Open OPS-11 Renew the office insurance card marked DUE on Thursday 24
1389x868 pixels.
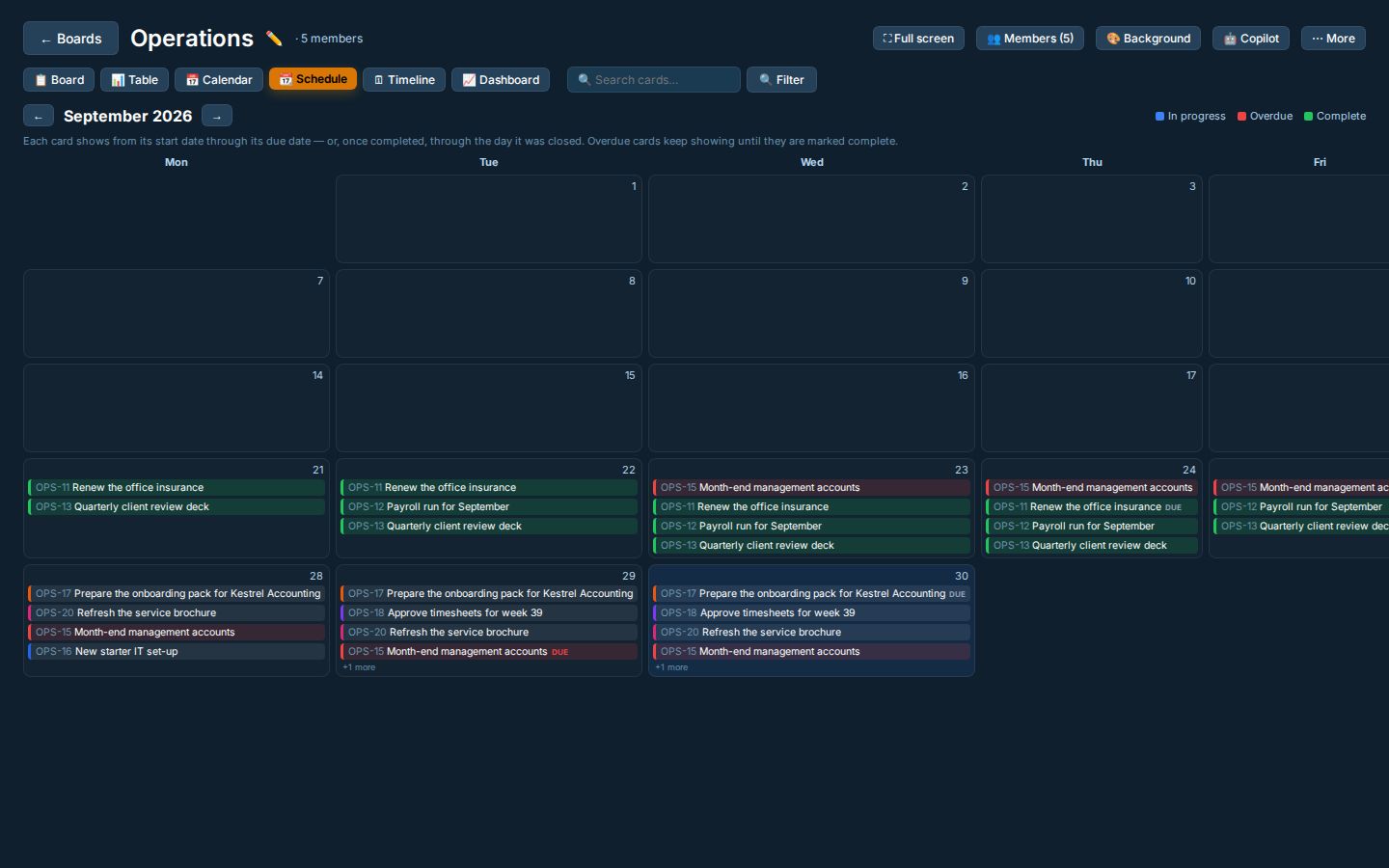[1092, 507]
